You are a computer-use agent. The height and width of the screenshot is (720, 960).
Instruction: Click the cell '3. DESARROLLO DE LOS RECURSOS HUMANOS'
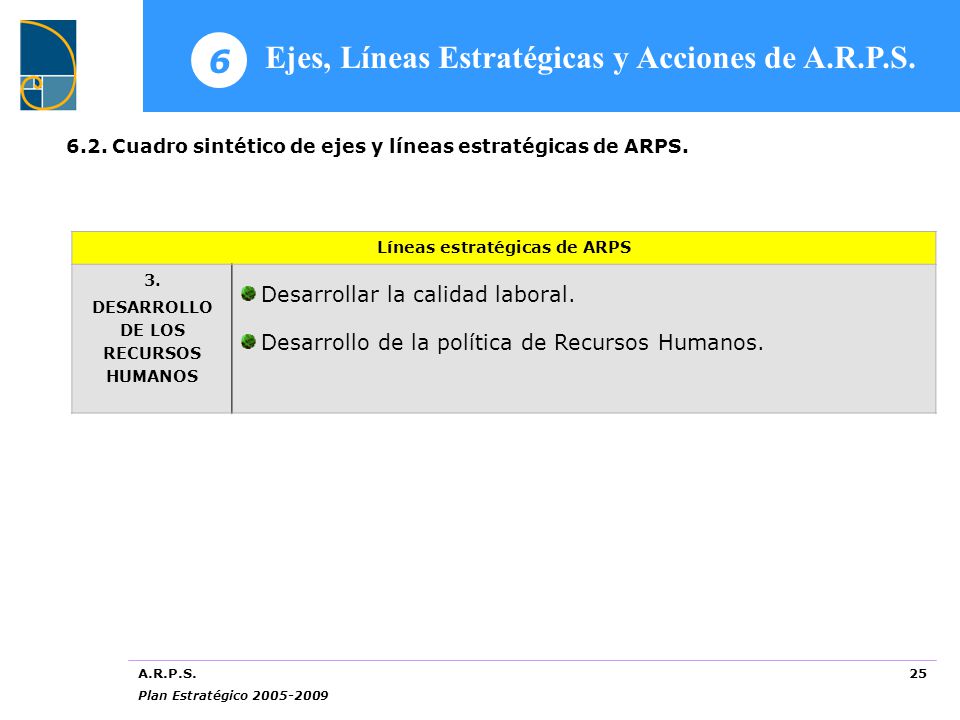coord(152,338)
